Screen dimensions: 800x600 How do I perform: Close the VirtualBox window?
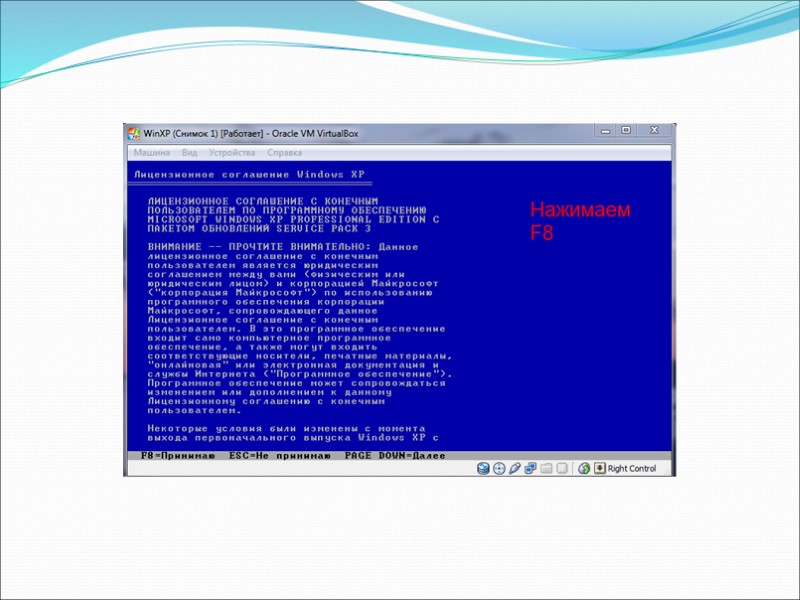(x=655, y=131)
